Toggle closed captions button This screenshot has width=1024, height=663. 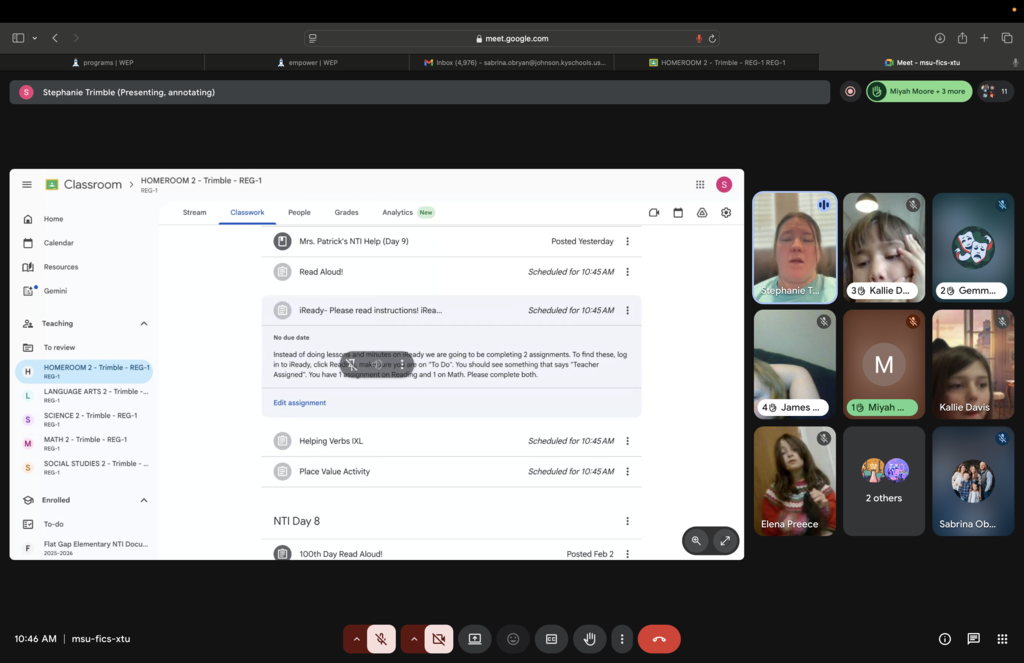[x=551, y=639]
